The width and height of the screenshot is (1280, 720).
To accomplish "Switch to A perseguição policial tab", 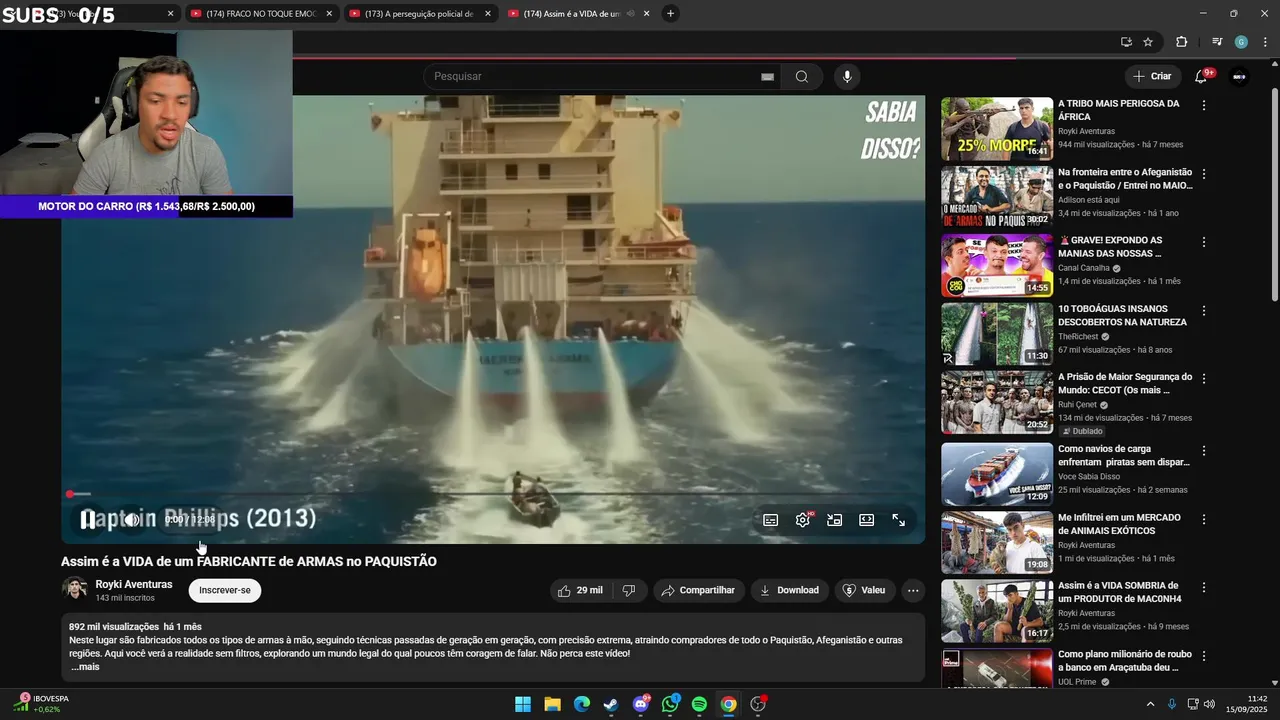I will [x=418, y=14].
